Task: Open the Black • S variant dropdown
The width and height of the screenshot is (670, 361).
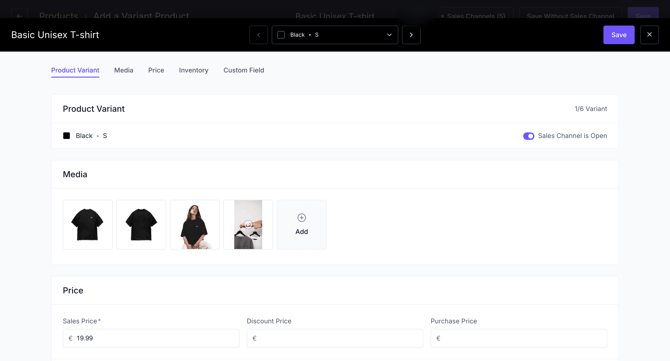Action: click(335, 35)
